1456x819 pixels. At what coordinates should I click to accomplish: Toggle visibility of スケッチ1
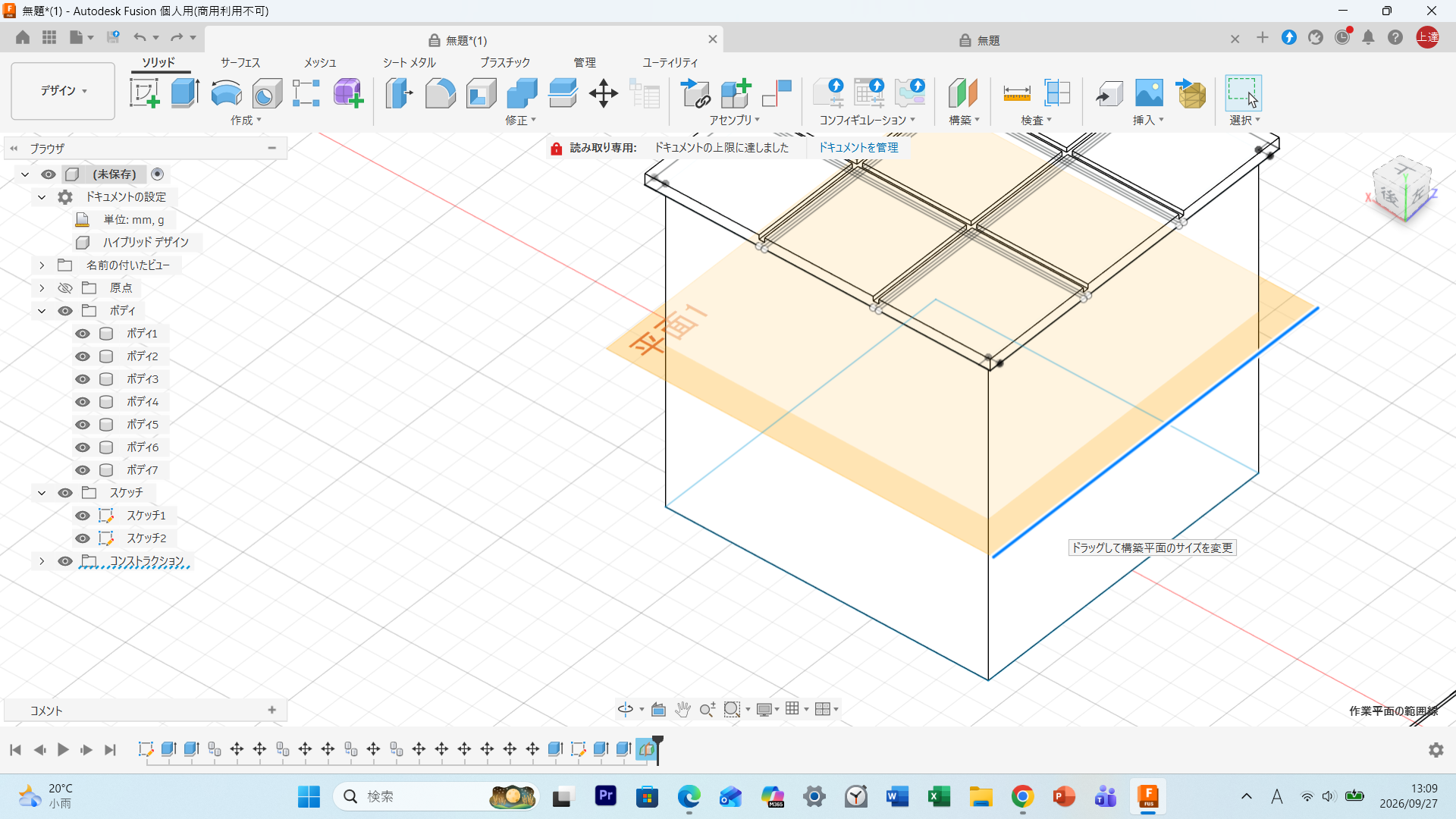tap(83, 516)
